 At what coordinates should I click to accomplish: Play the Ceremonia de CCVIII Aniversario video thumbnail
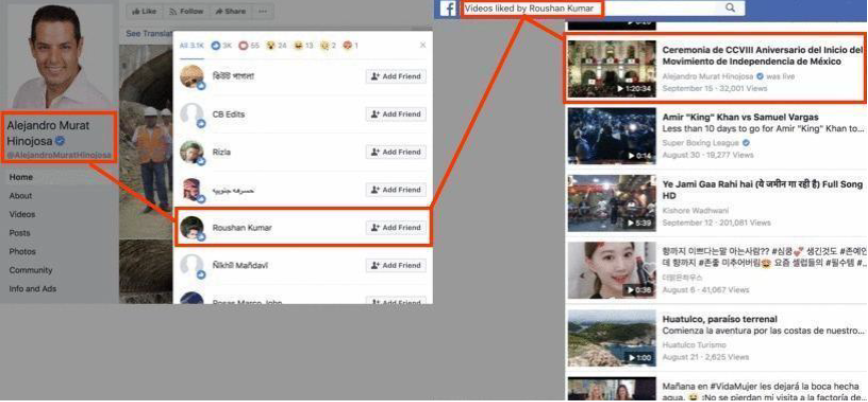tap(612, 69)
